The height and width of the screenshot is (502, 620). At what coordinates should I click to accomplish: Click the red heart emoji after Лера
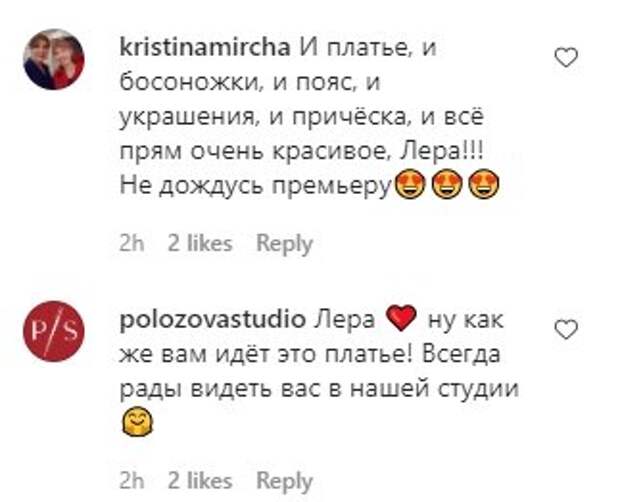tap(401, 318)
